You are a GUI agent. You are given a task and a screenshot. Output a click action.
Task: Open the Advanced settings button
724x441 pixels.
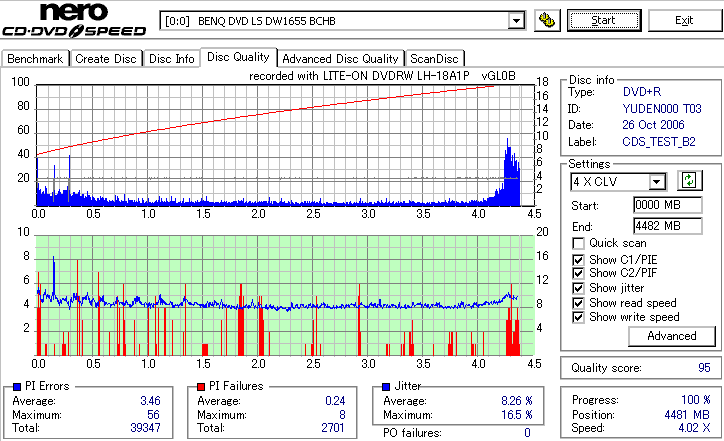tap(672, 336)
